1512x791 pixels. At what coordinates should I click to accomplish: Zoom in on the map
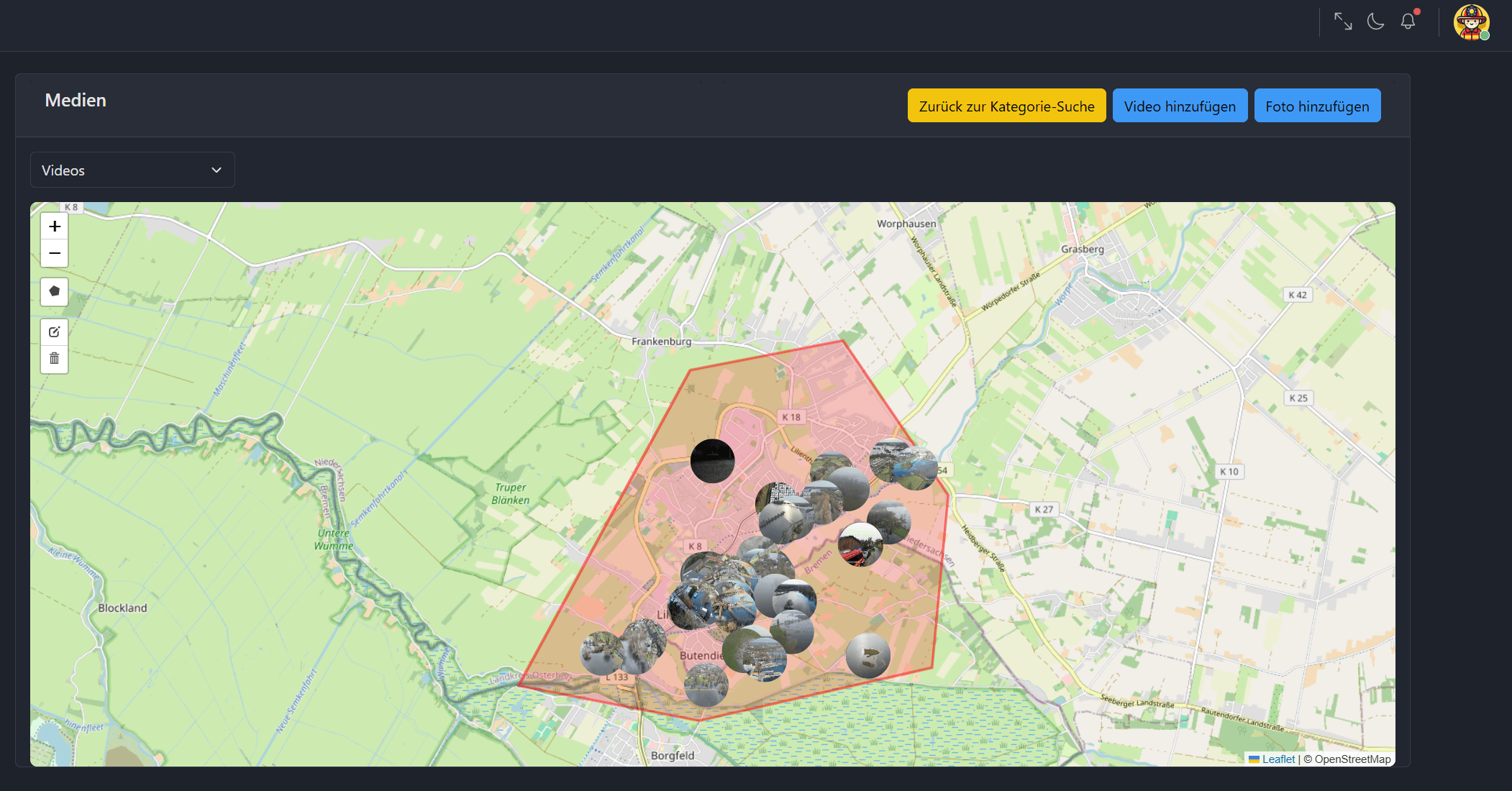pos(55,227)
